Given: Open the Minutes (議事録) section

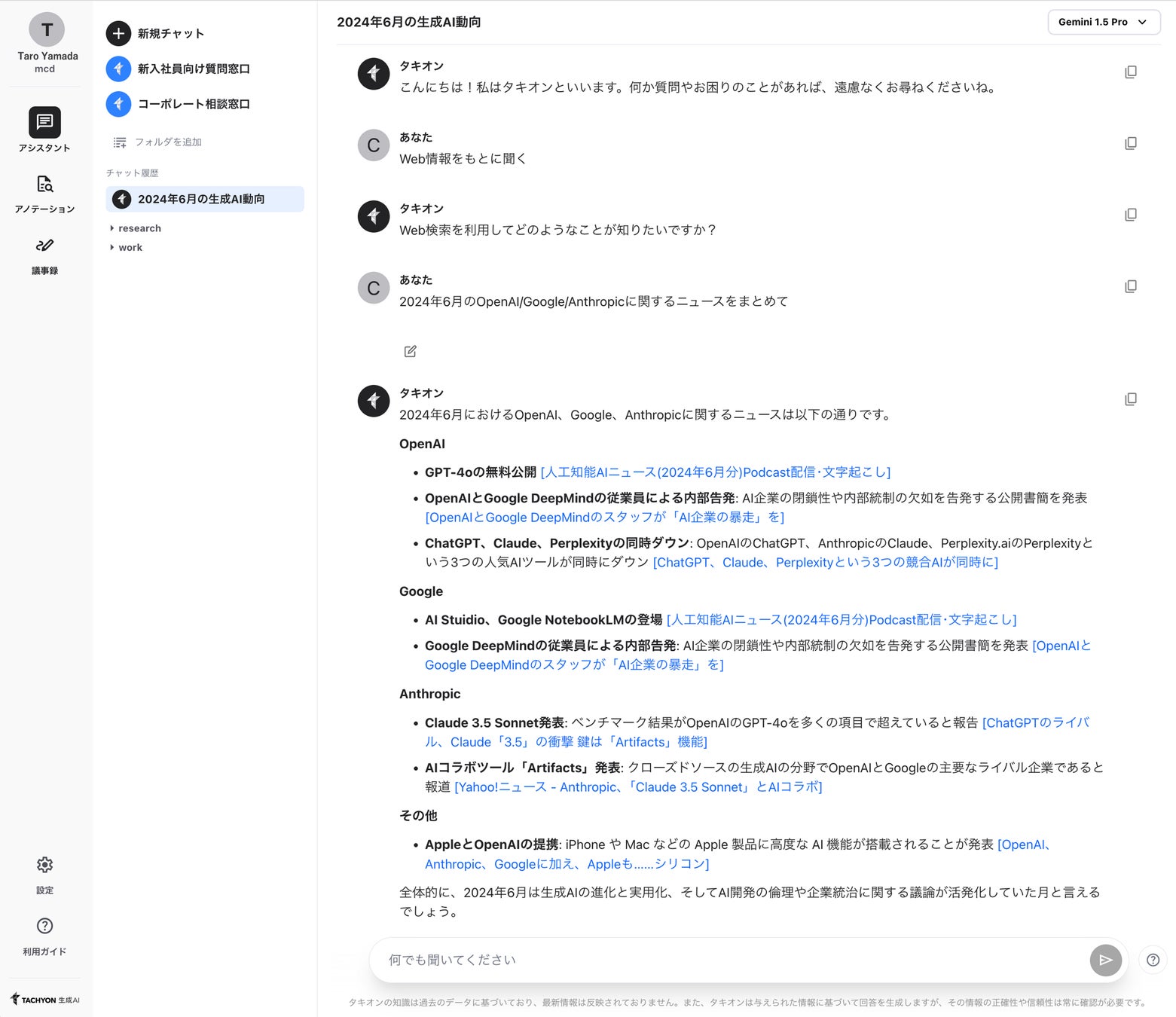Looking at the screenshot, I should [x=44, y=256].
